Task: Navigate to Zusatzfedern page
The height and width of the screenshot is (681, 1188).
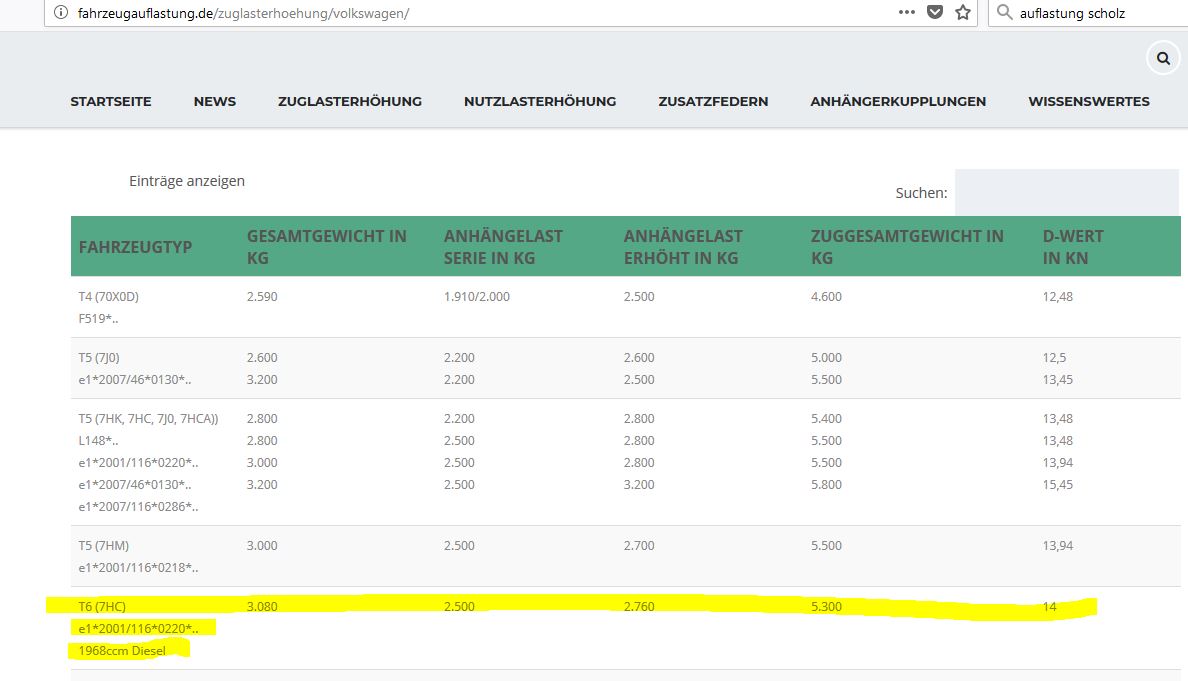Action: tap(713, 101)
